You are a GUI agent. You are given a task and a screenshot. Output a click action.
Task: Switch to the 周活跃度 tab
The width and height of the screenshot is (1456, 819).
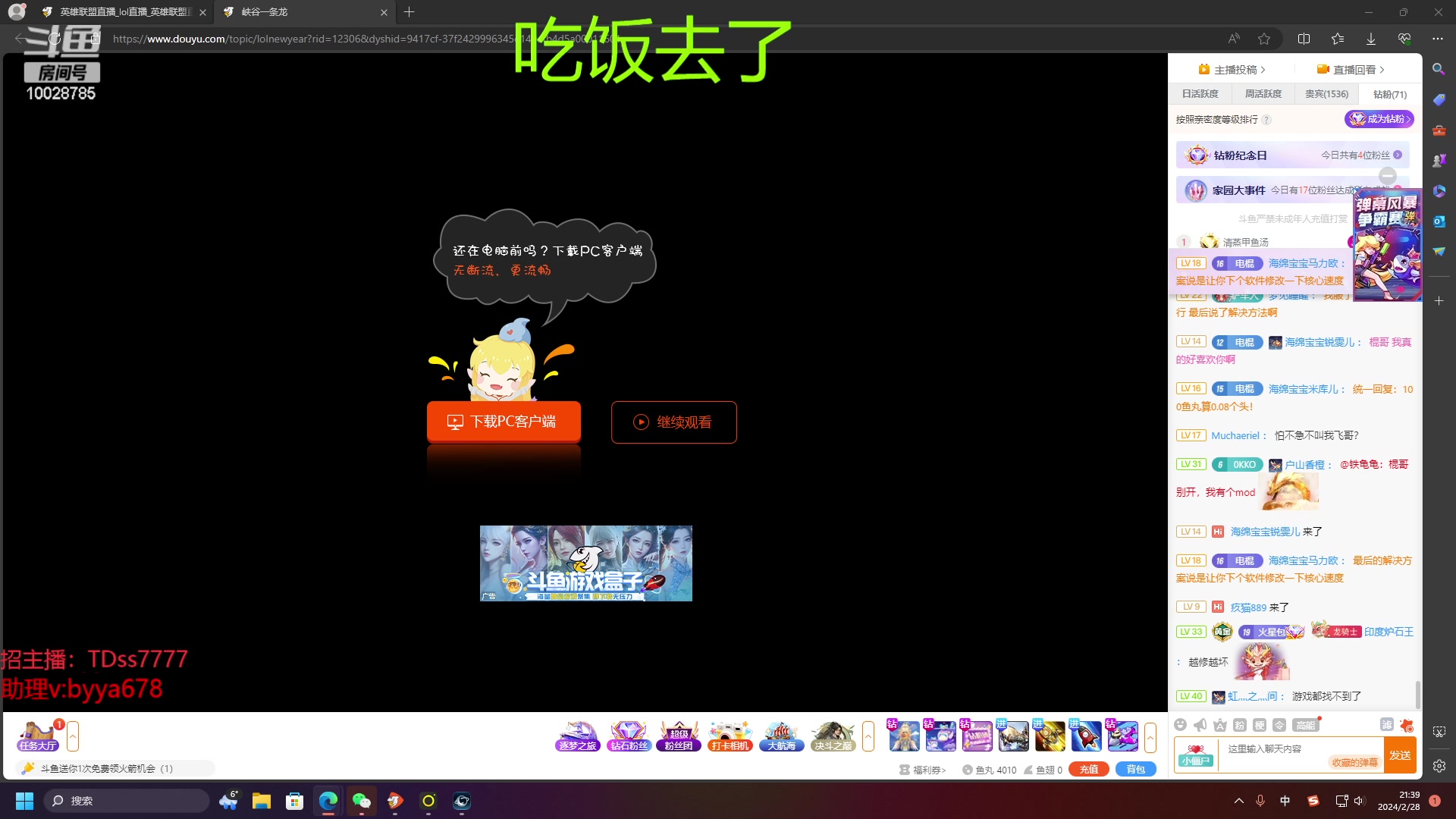(x=1263, y=94)
